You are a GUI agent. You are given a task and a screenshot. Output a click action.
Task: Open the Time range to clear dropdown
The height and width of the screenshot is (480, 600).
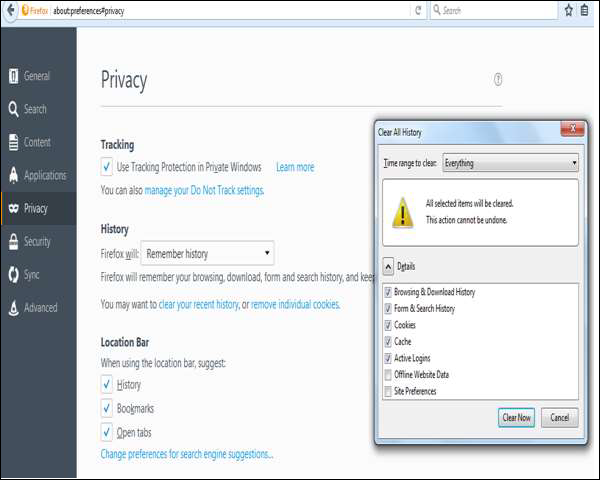(510, 163)
